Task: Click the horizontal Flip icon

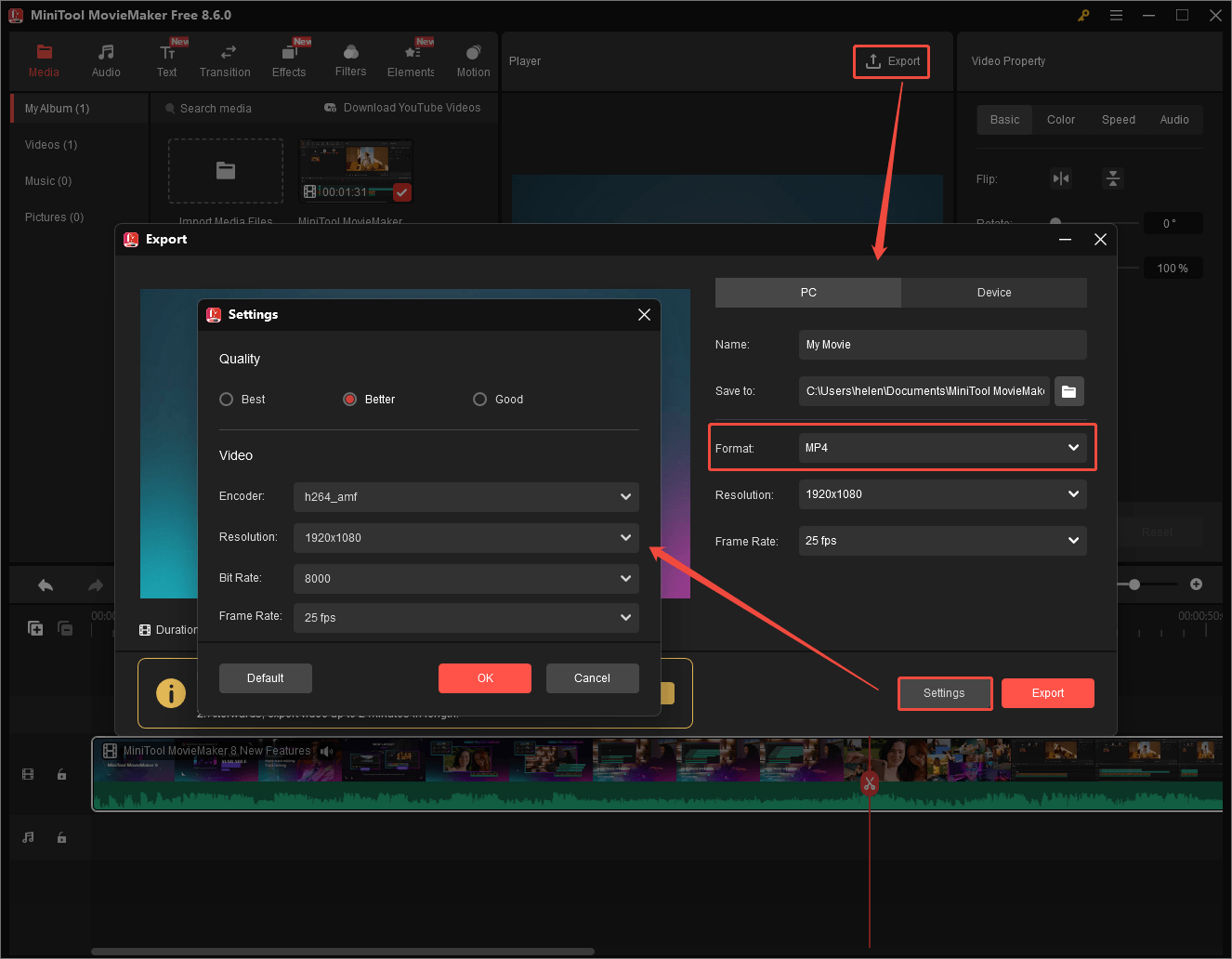Action: [x=1061, y=178]
